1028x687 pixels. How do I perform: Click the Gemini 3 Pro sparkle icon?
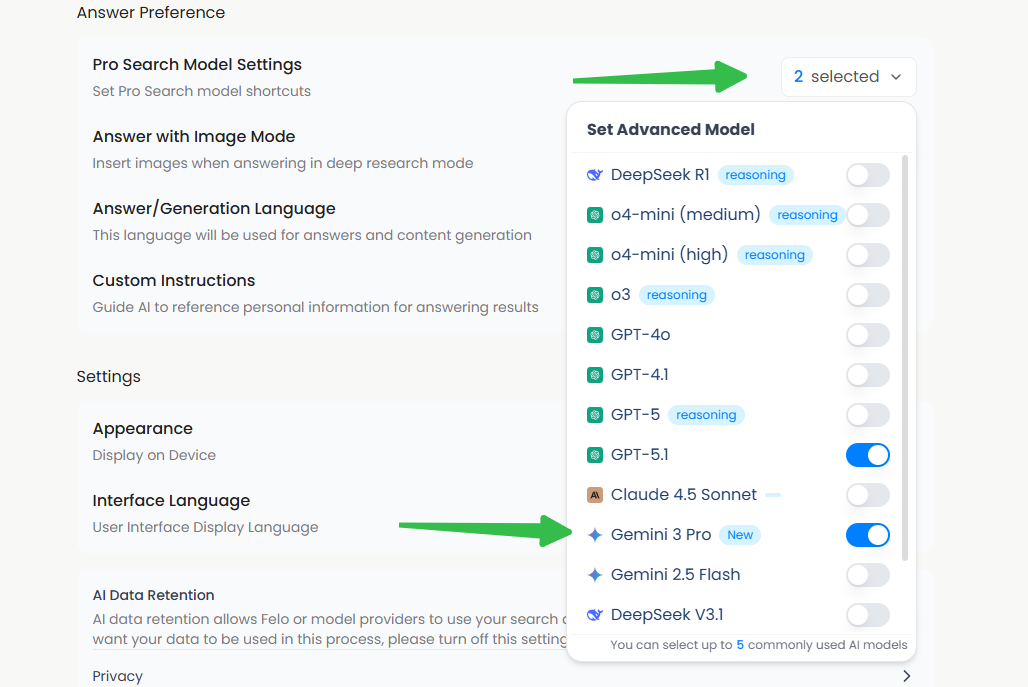pos(595,535)
